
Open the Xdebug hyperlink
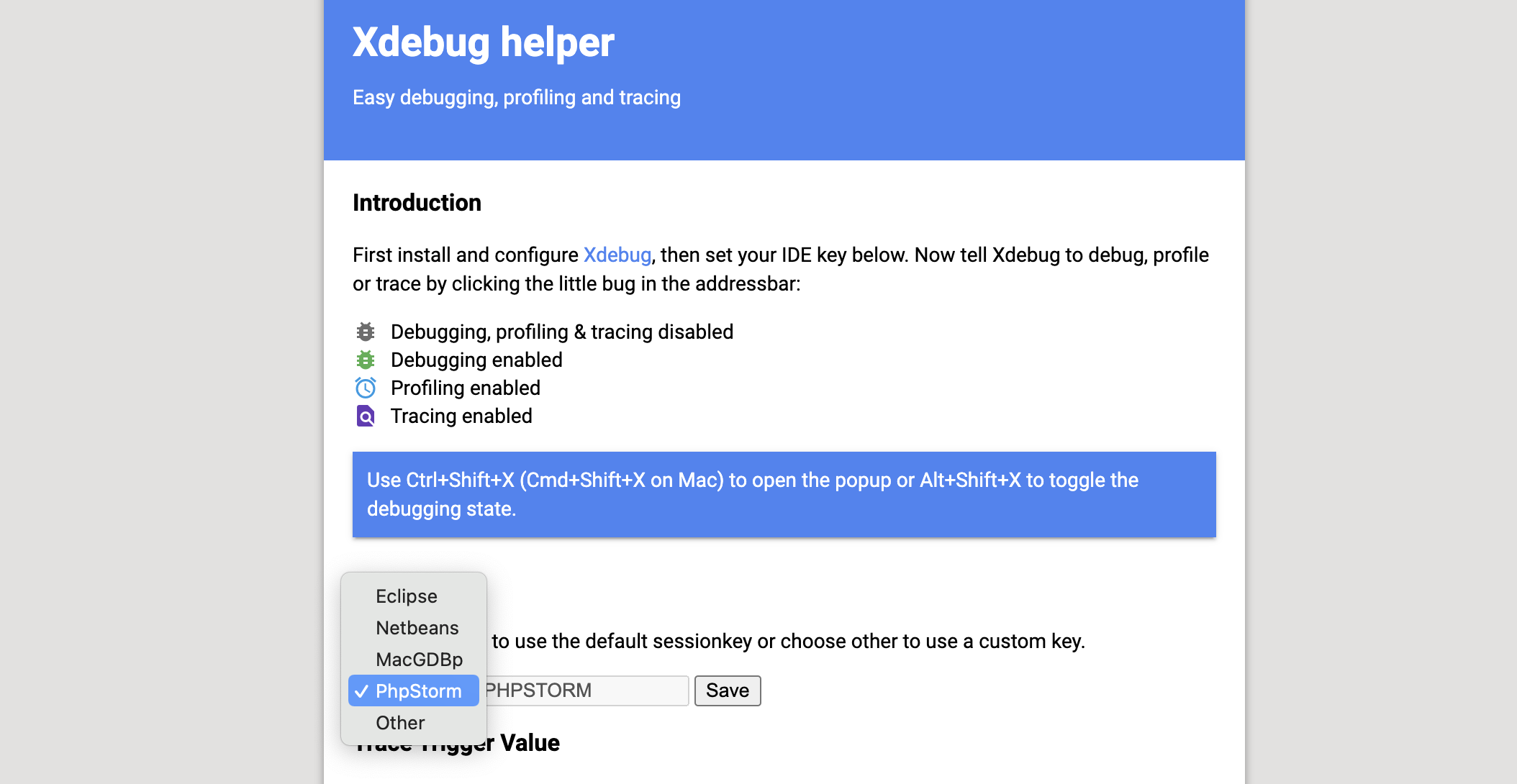pos(616,255)
